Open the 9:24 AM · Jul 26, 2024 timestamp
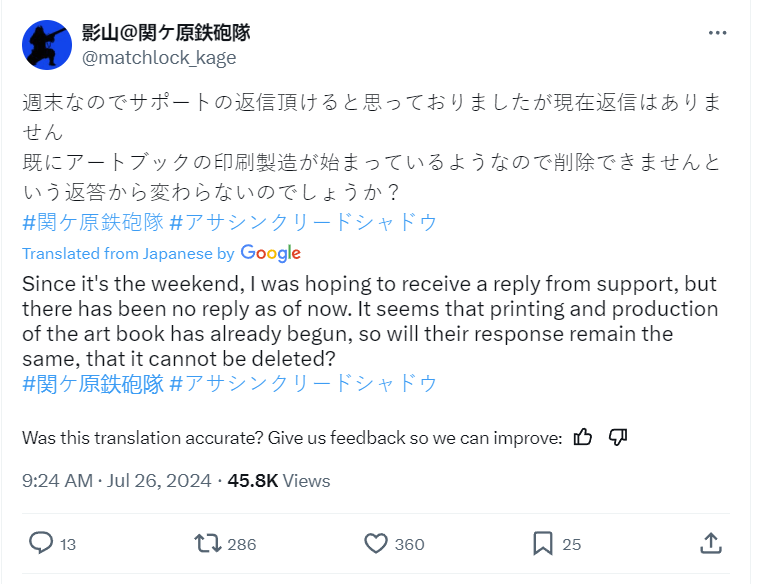 click(116, 481)
